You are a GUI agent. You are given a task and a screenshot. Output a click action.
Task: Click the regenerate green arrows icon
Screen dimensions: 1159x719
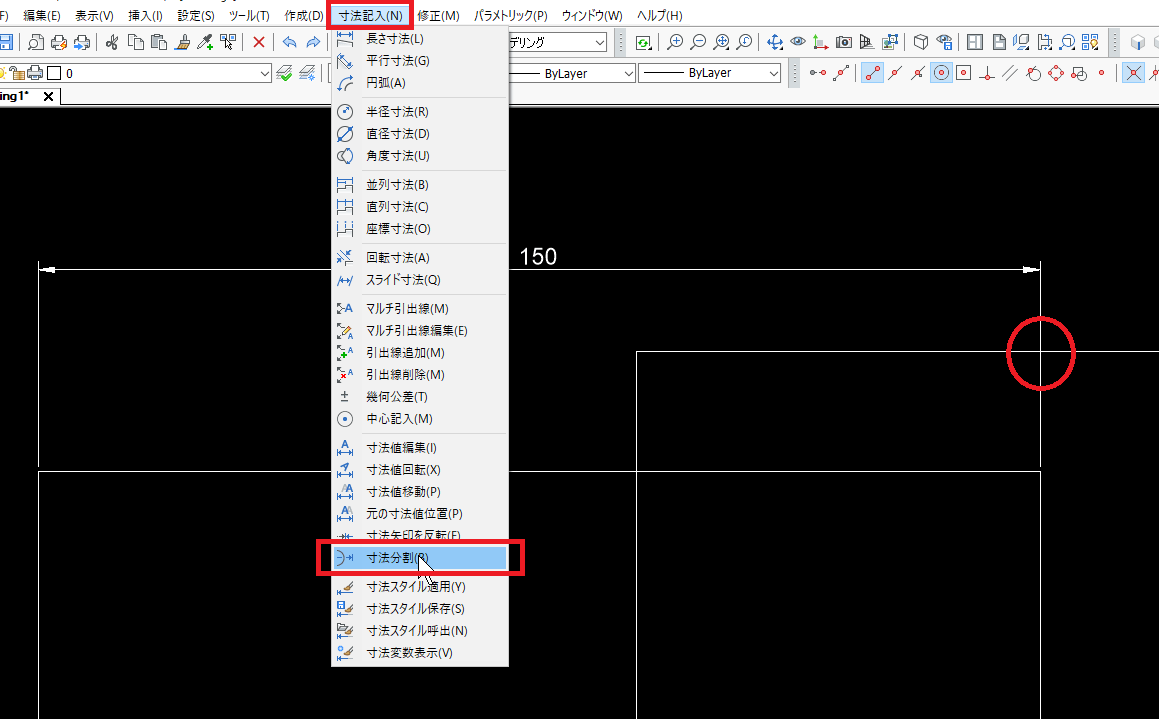643,43
